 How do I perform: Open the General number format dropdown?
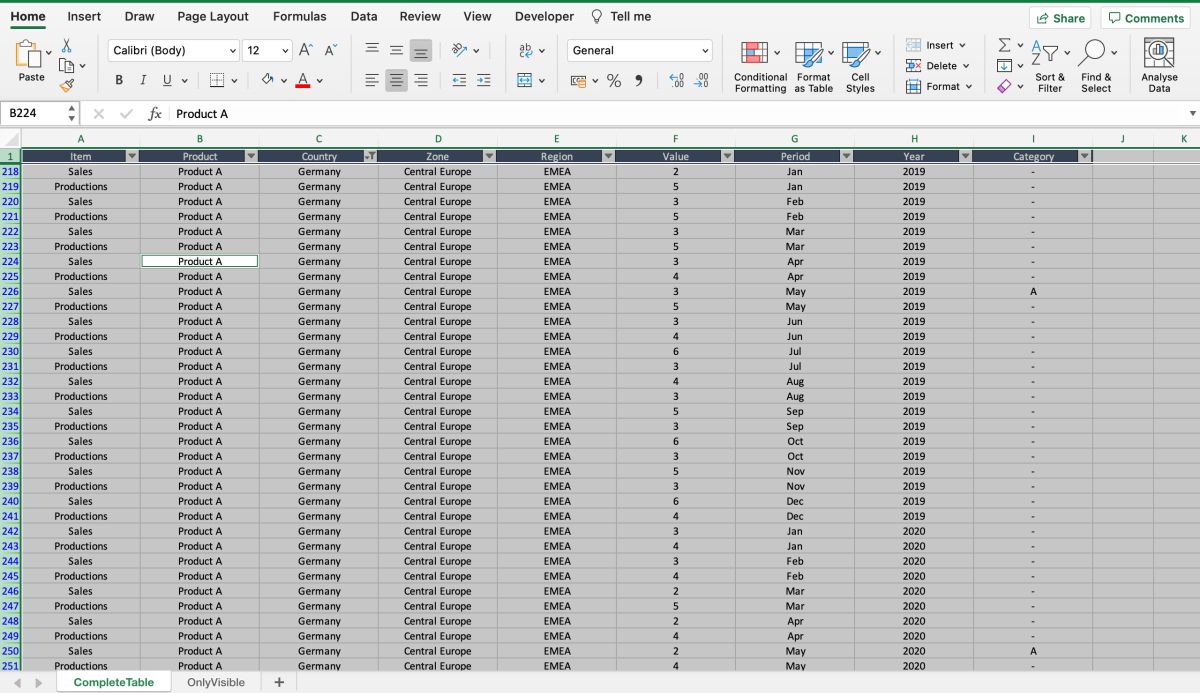click(x=639, y=48)
